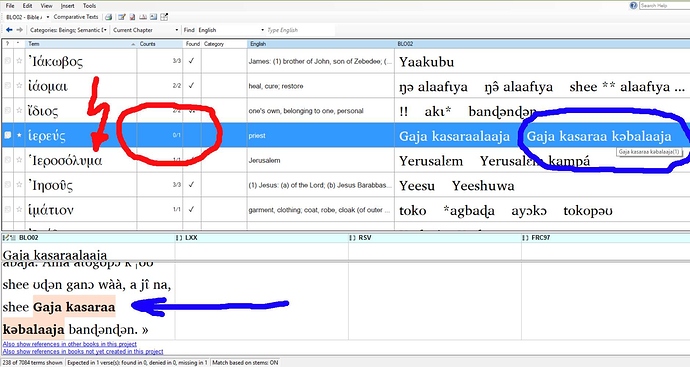Toggle the star on the ἱμάτιον row

coord(19,209)
